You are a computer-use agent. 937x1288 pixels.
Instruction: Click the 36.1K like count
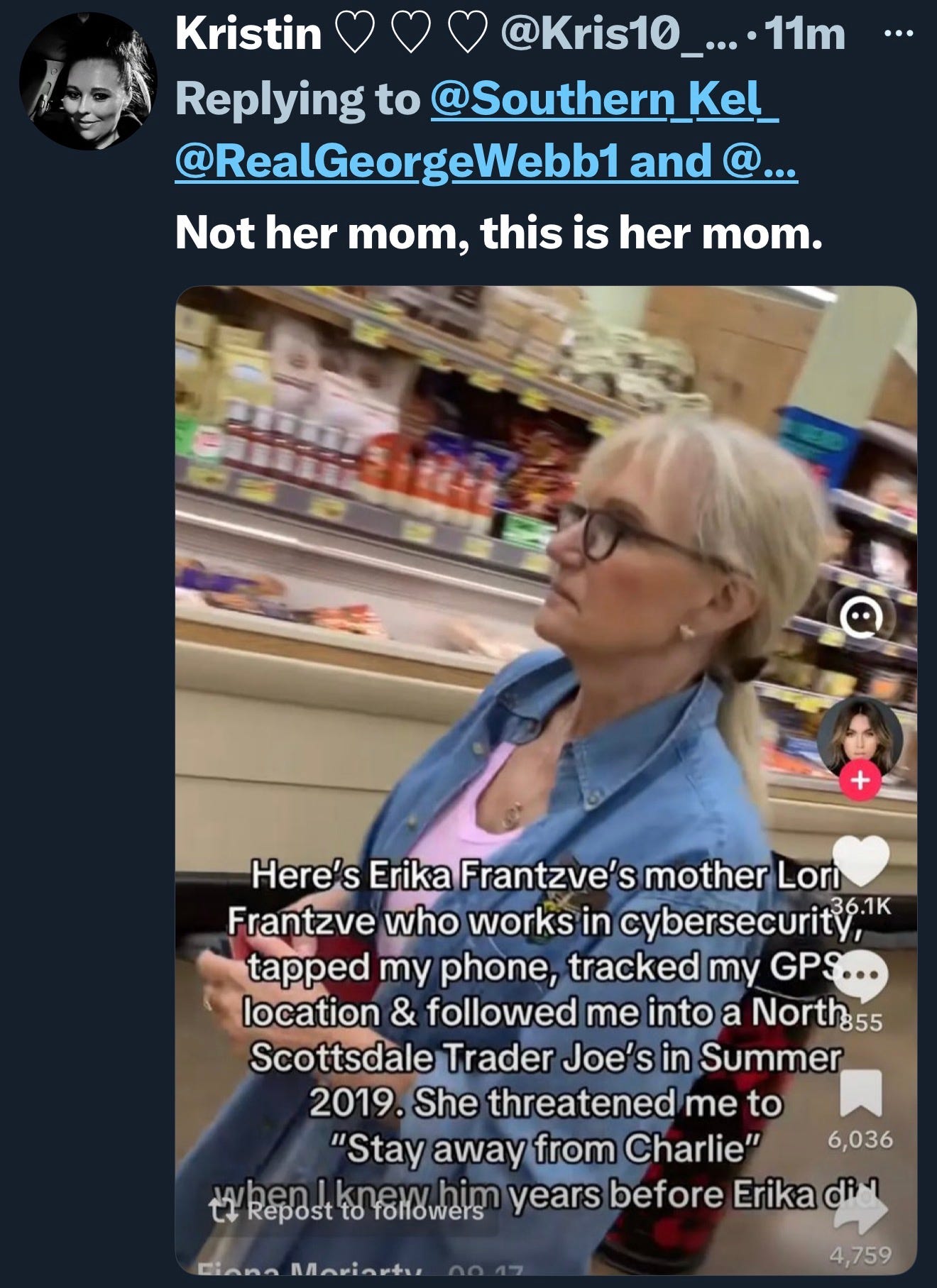point(860,905)
